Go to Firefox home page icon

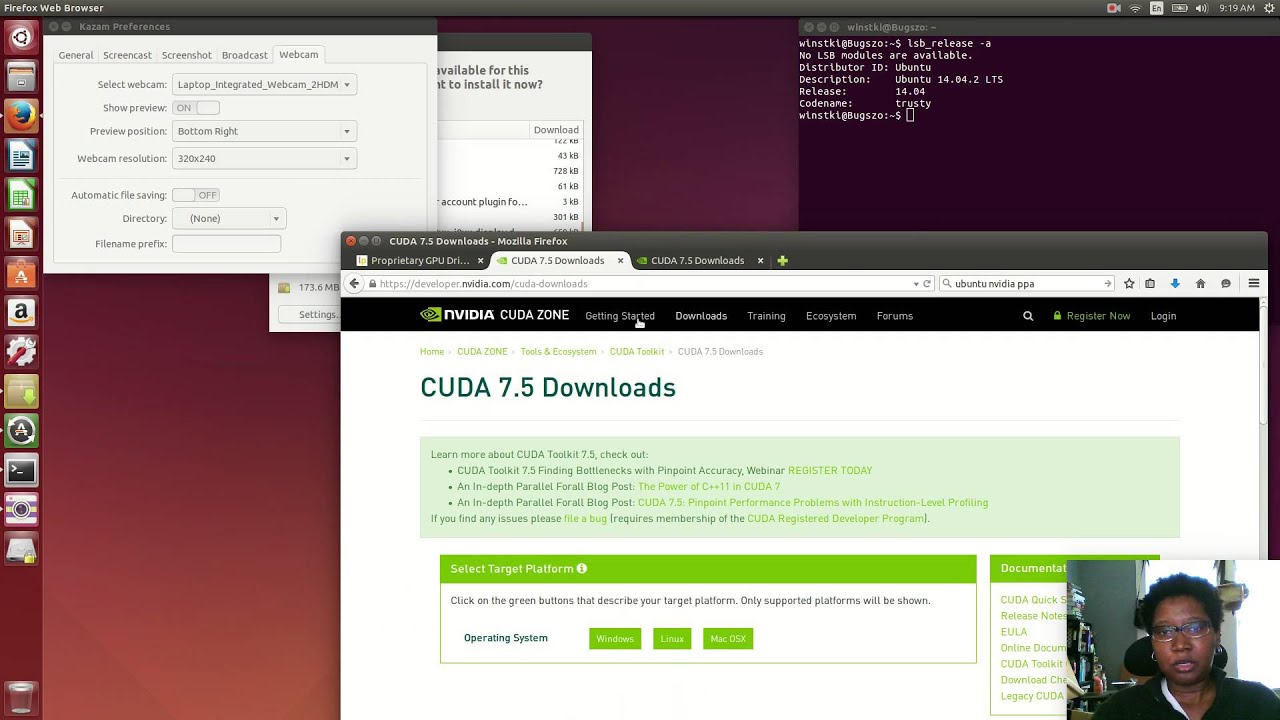[1200, 284]
